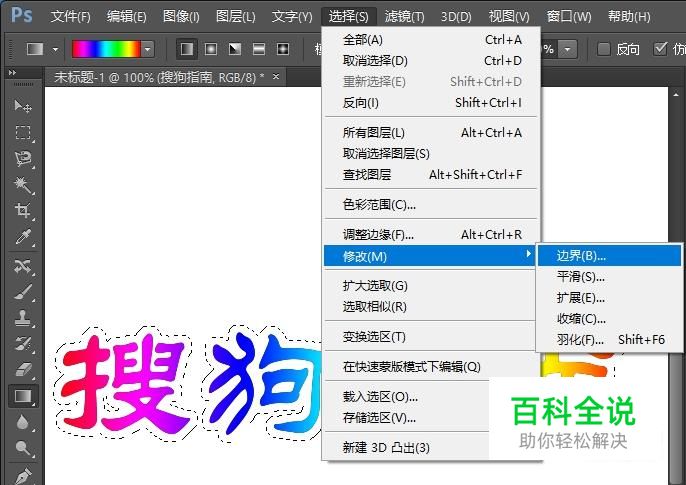The height and width of the screenshot is (485, 686).
Task: Choose 选取相似(R) from menu
Action: click(430, 307)
